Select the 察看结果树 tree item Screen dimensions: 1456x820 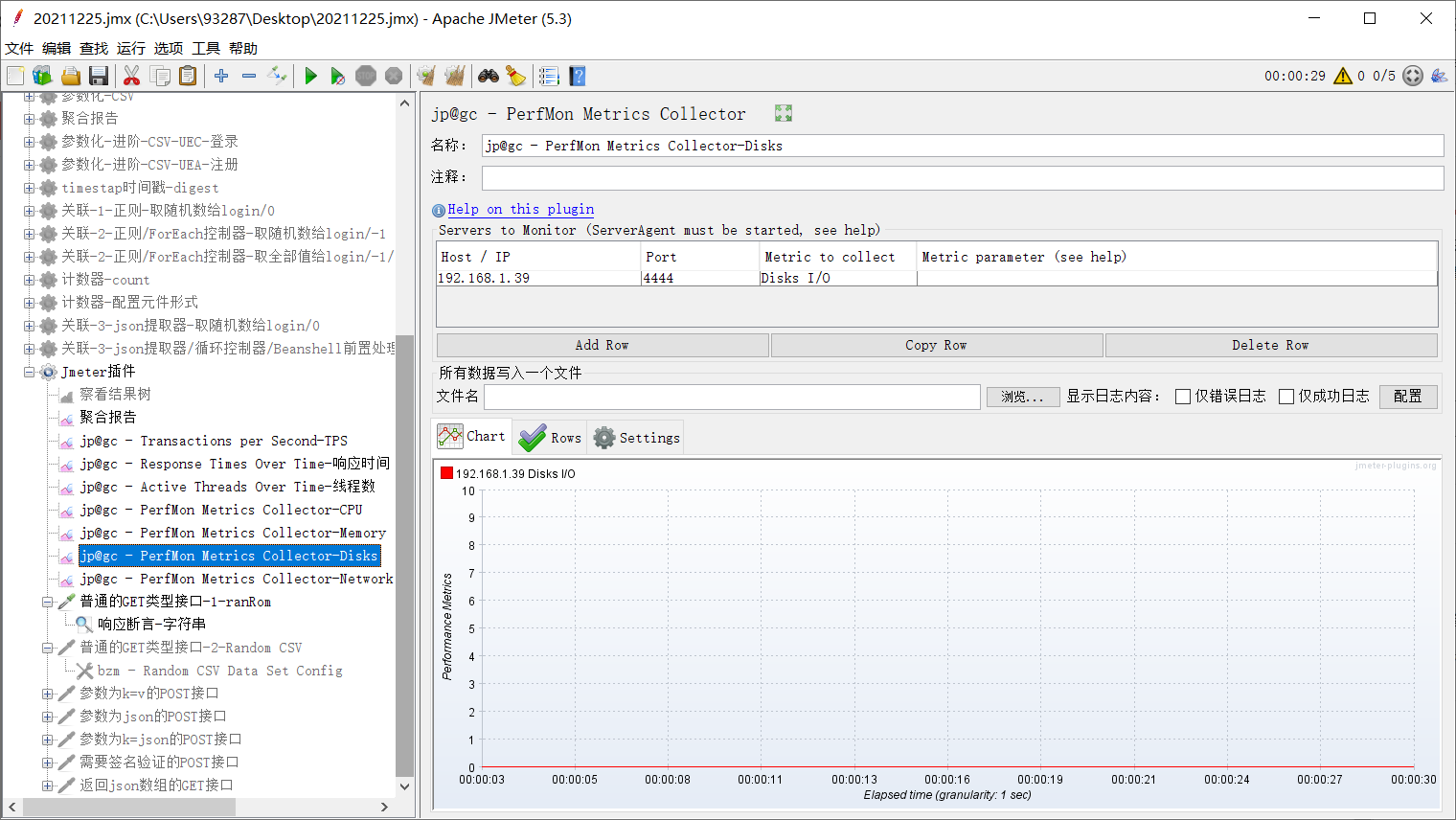point(115,395)
